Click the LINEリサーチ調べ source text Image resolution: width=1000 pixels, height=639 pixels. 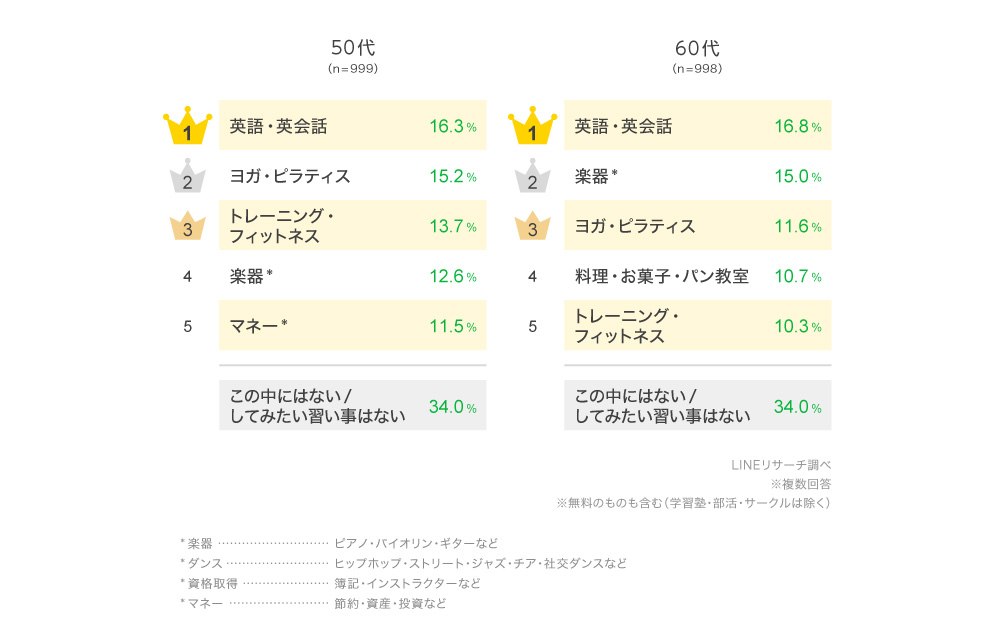point(781,465)
